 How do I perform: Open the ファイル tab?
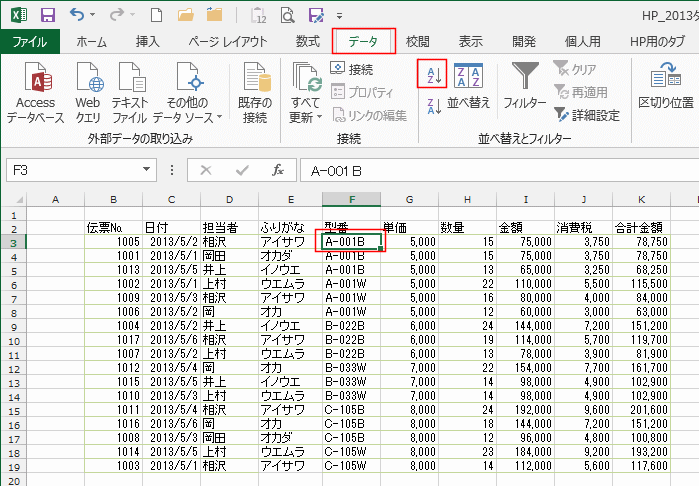pyautogui.click(x=30, y=42)
